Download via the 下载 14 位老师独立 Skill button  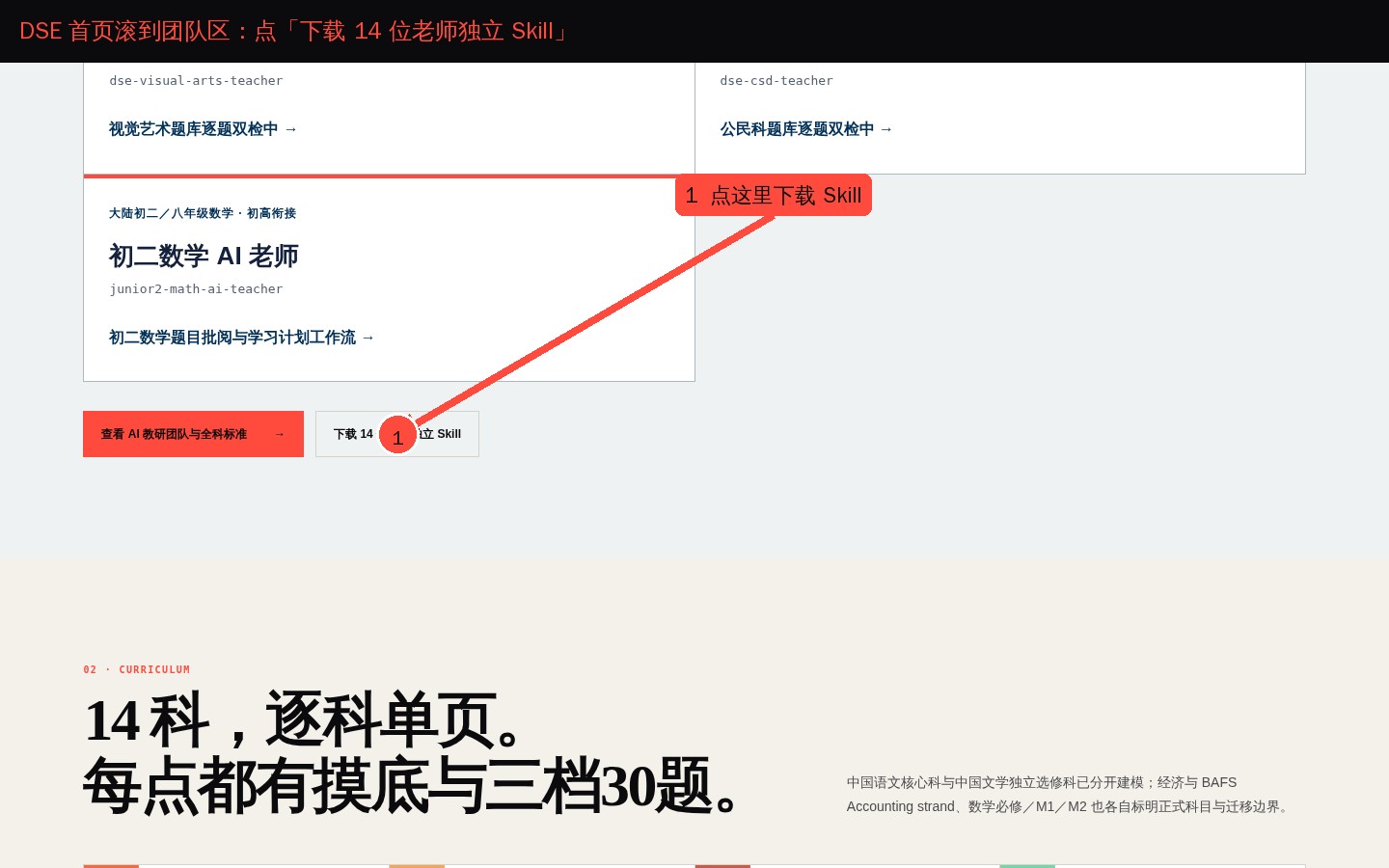click(x=397, y=434)
